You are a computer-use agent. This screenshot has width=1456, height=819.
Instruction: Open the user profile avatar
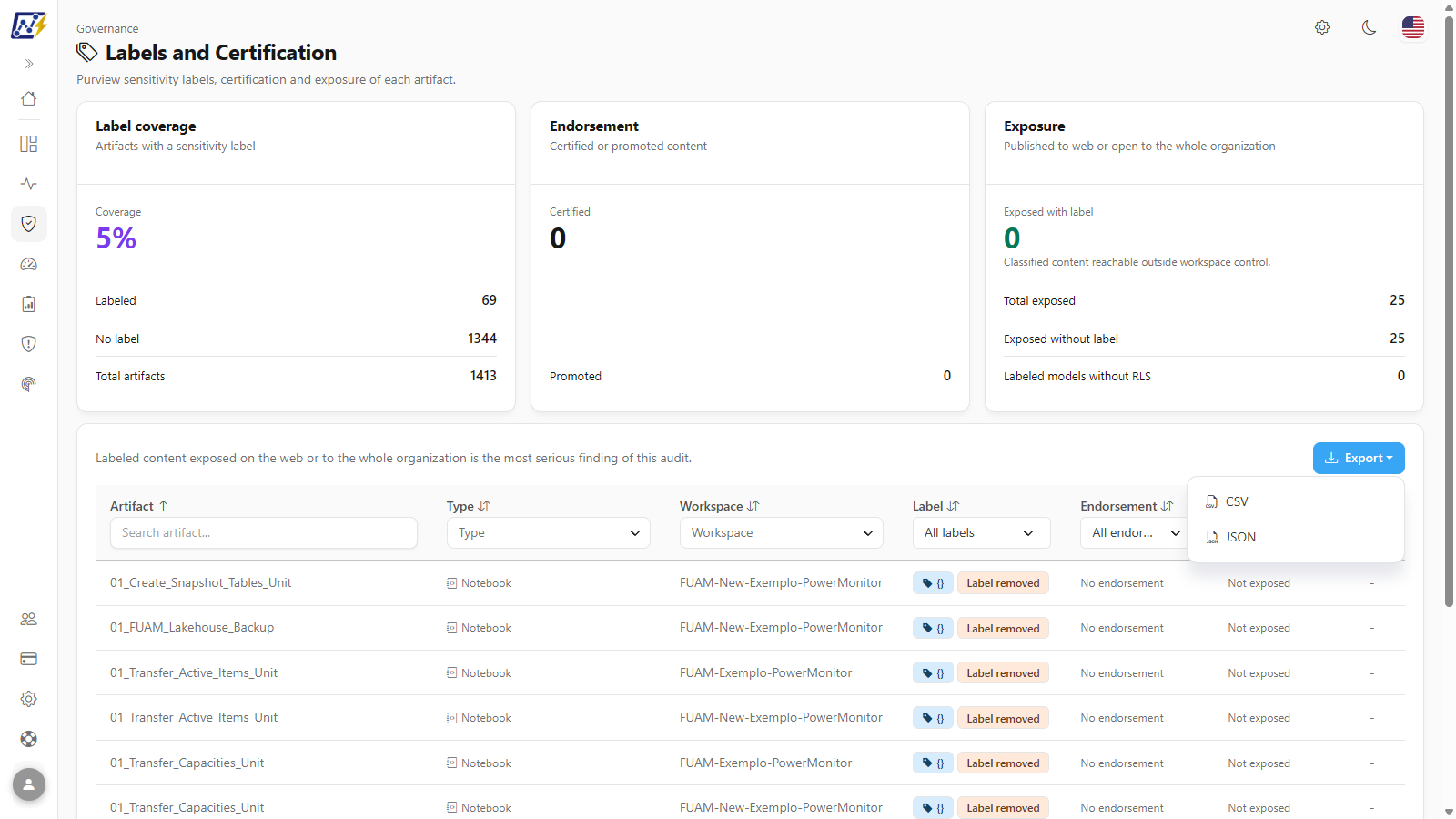coord(29,784)
